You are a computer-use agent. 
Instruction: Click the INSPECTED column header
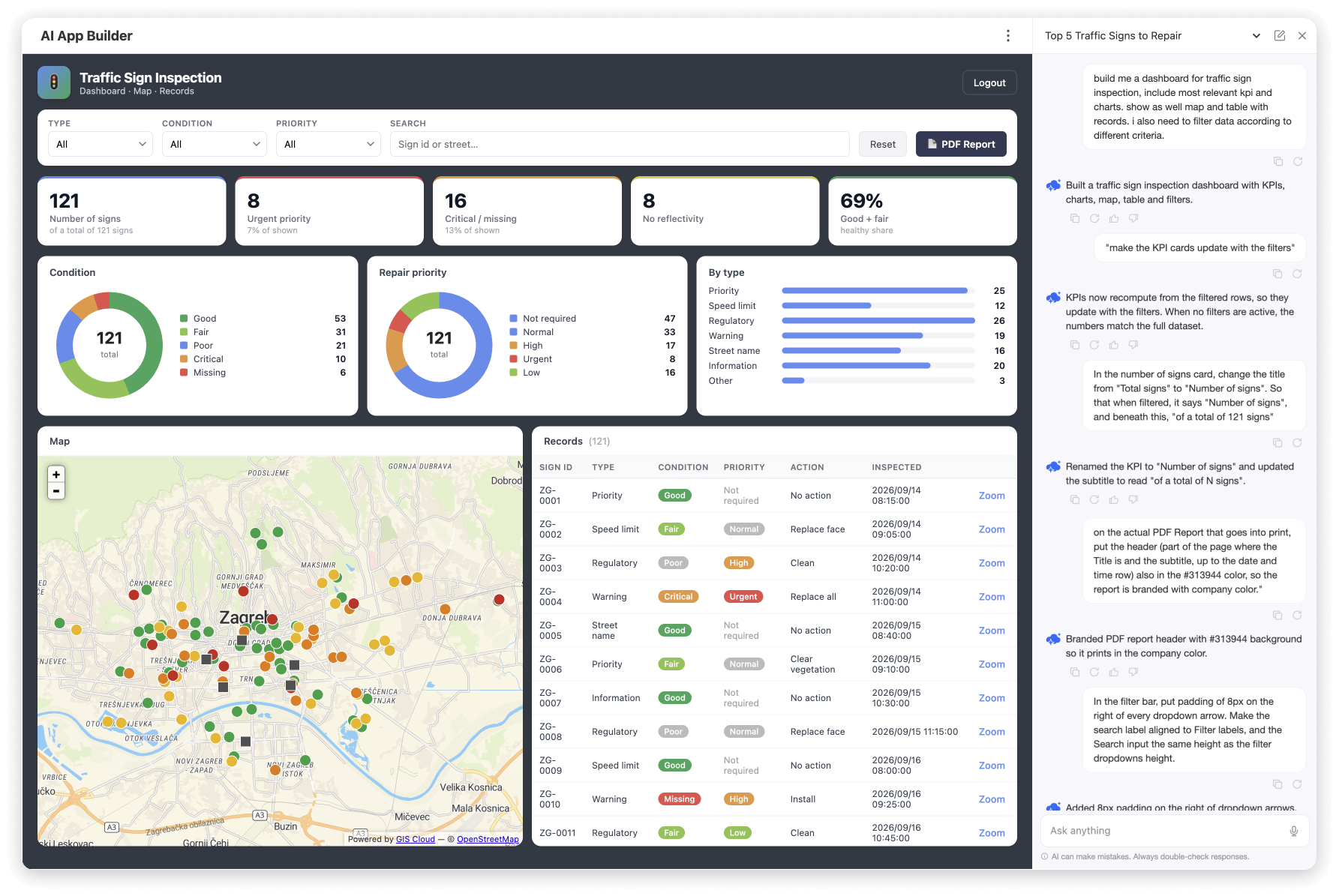(896, 467)
